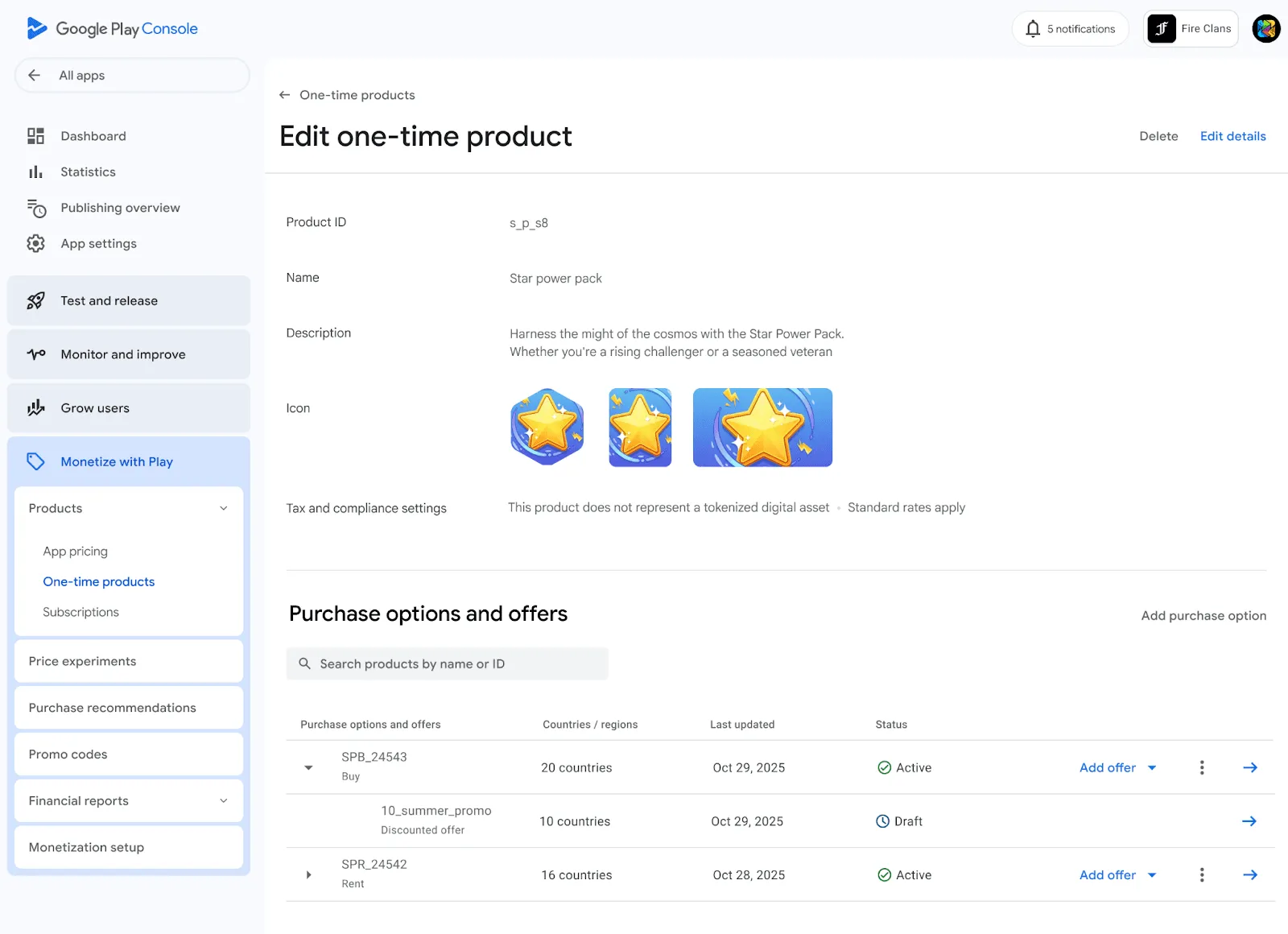The width and height of the screenshot is (1288, 934).
Task: Click the Test and release rocket icon
Action: [x=35, y=301]
